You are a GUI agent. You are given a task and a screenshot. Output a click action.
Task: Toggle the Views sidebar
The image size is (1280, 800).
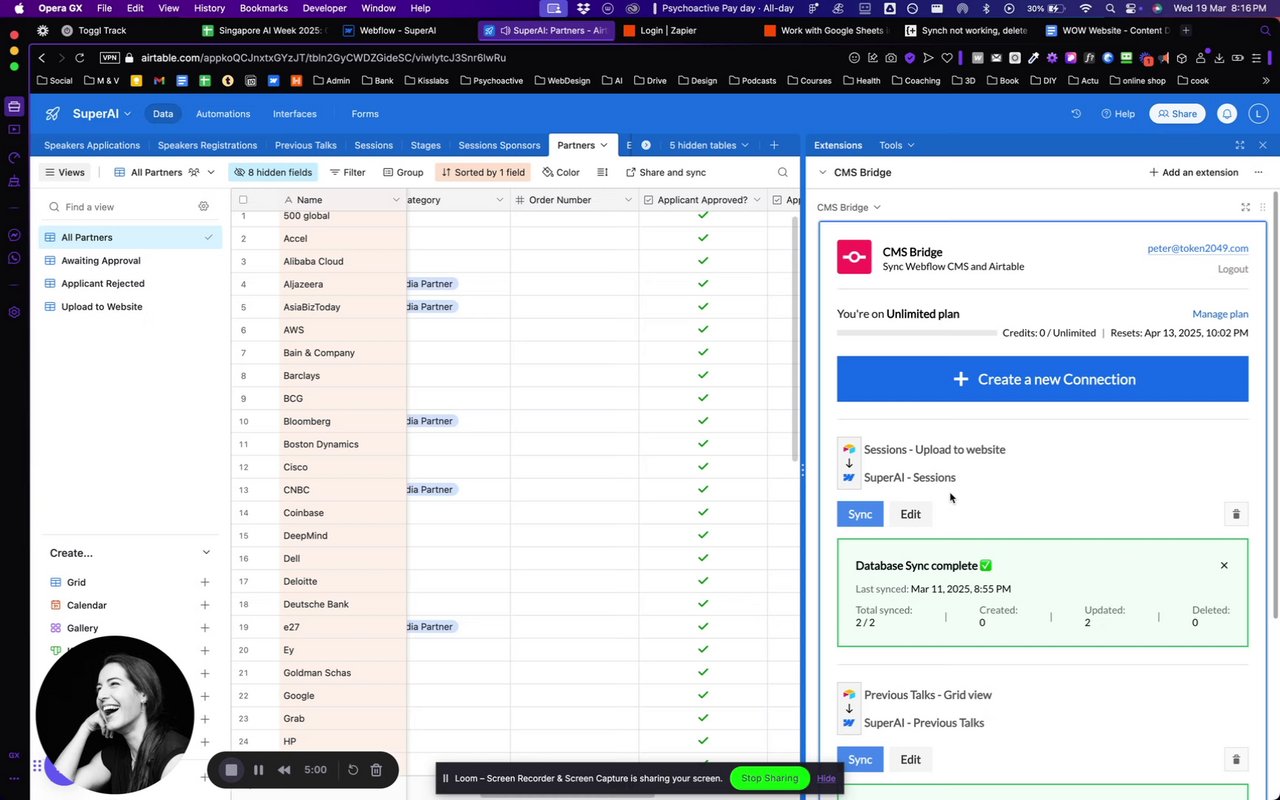pos(64,172)
